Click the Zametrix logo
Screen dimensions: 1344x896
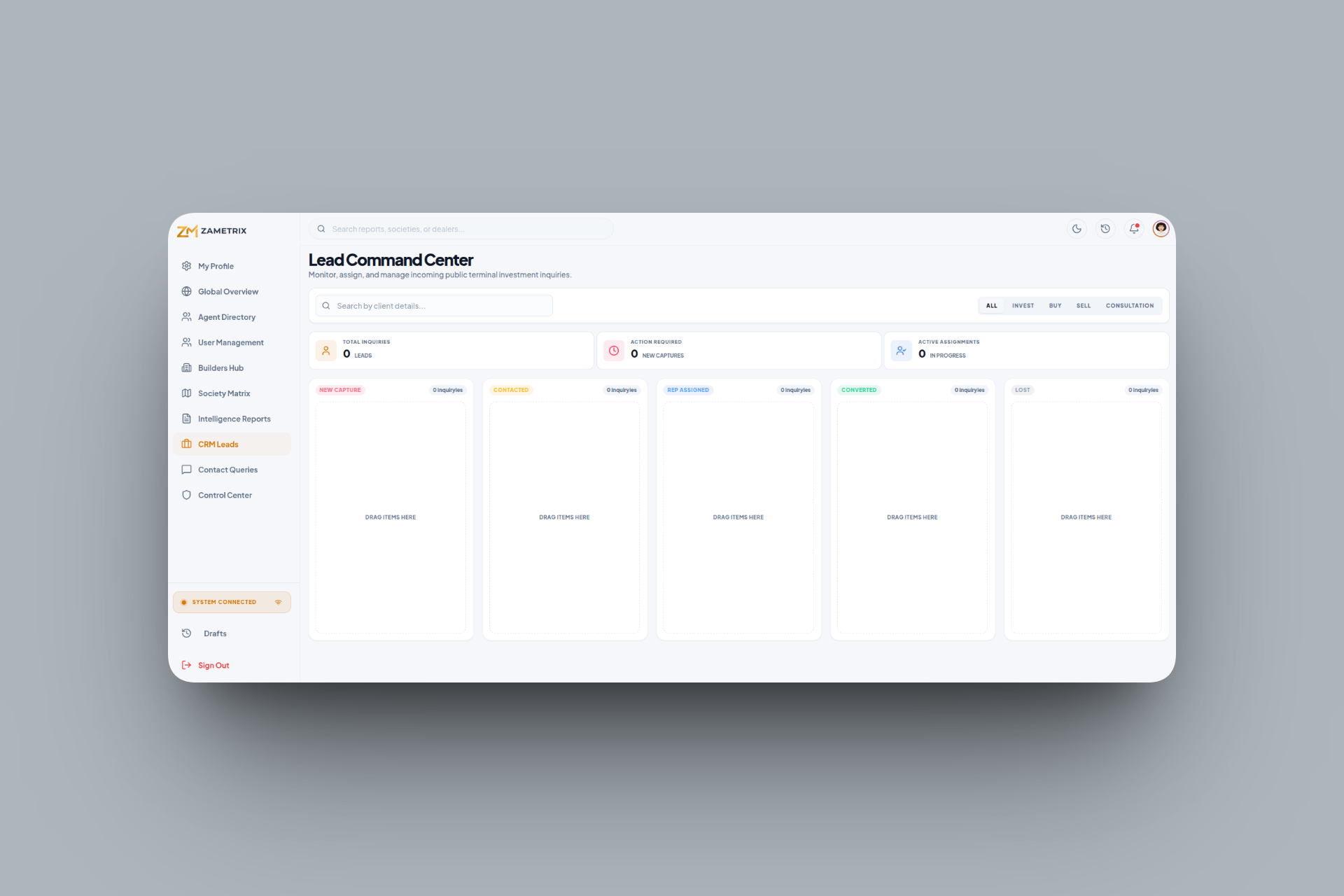(211, 231)
